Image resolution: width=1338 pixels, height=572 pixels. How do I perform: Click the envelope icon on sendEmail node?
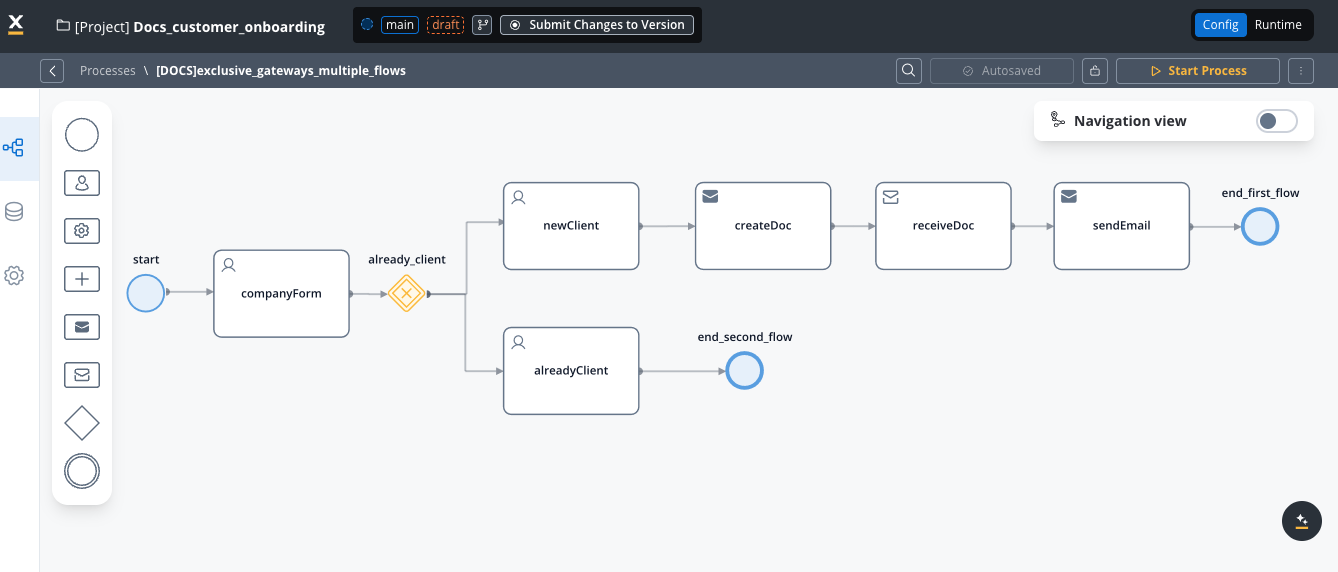pyautogui.click(x=1069, y=198)
